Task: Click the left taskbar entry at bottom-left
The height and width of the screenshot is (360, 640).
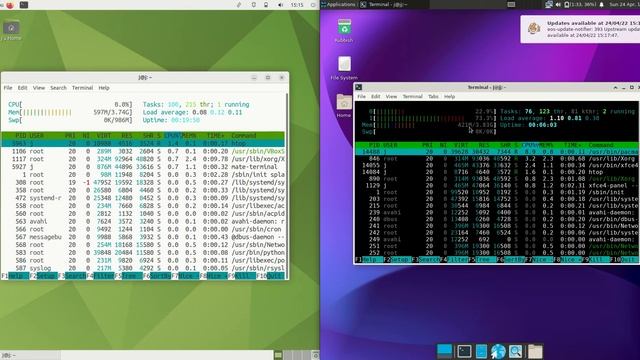Action: coord(30,356)
